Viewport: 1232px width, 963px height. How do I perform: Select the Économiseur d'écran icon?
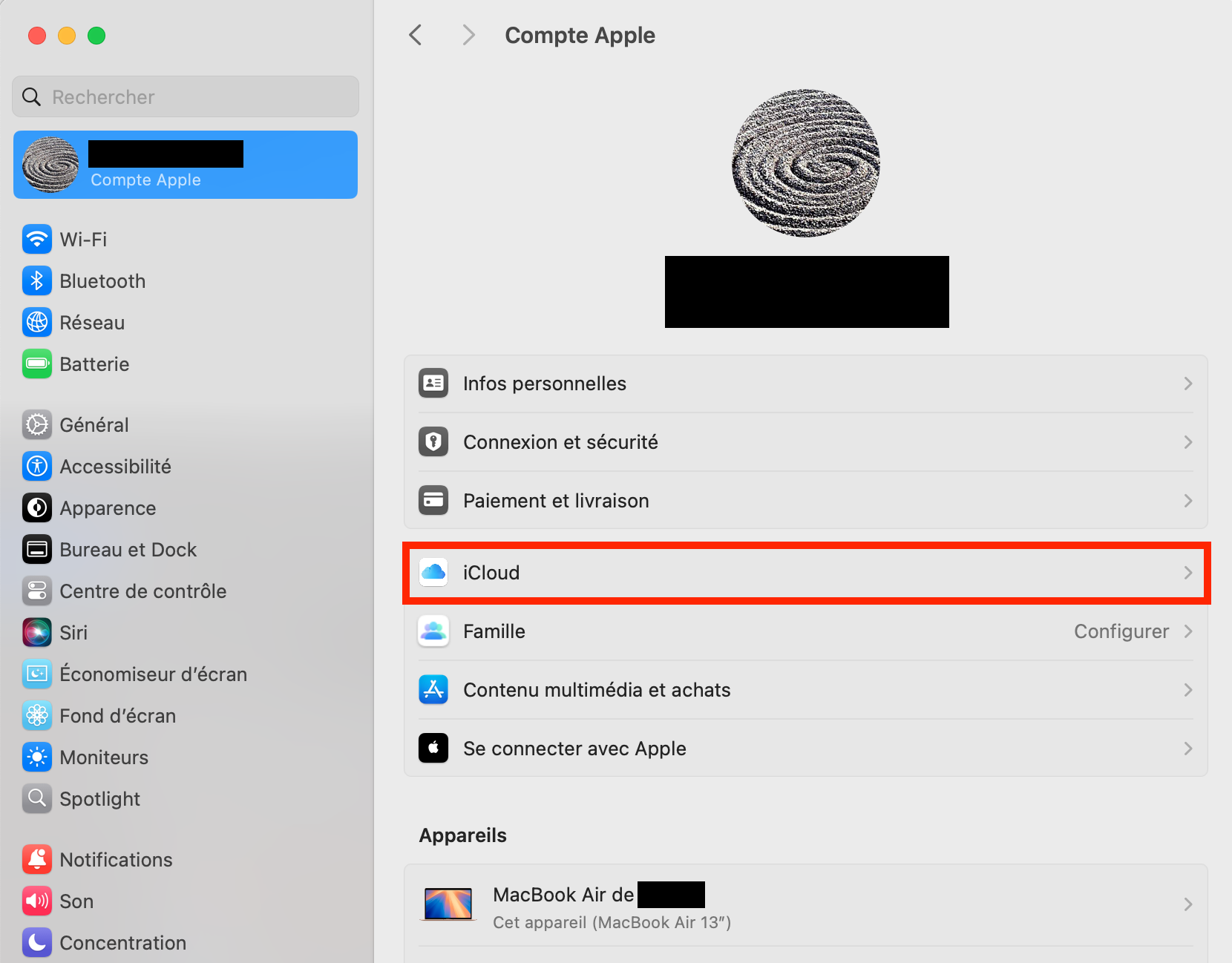pos(37,674)
